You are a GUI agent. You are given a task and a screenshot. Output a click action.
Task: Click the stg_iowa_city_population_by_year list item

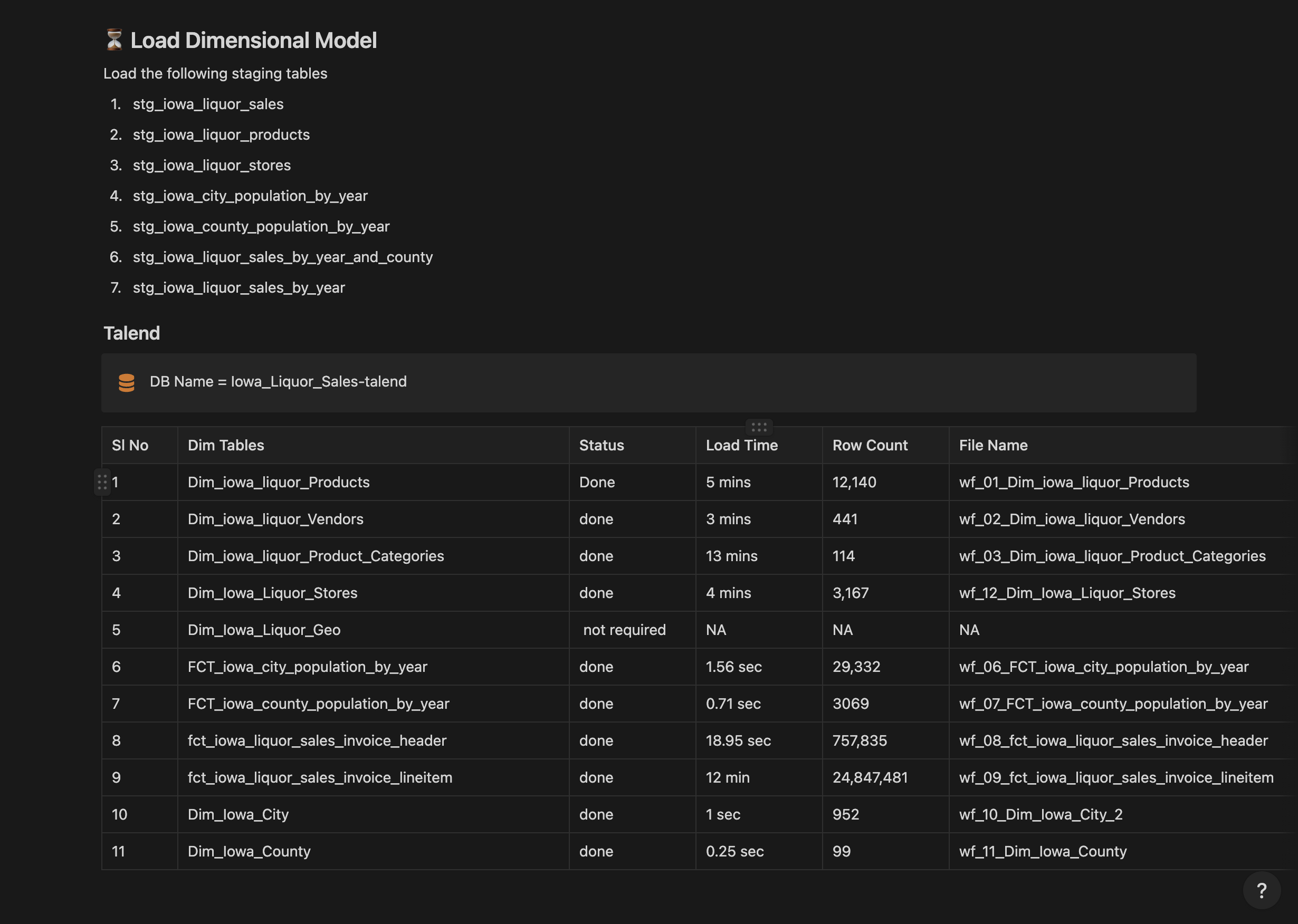click(251, 196)
